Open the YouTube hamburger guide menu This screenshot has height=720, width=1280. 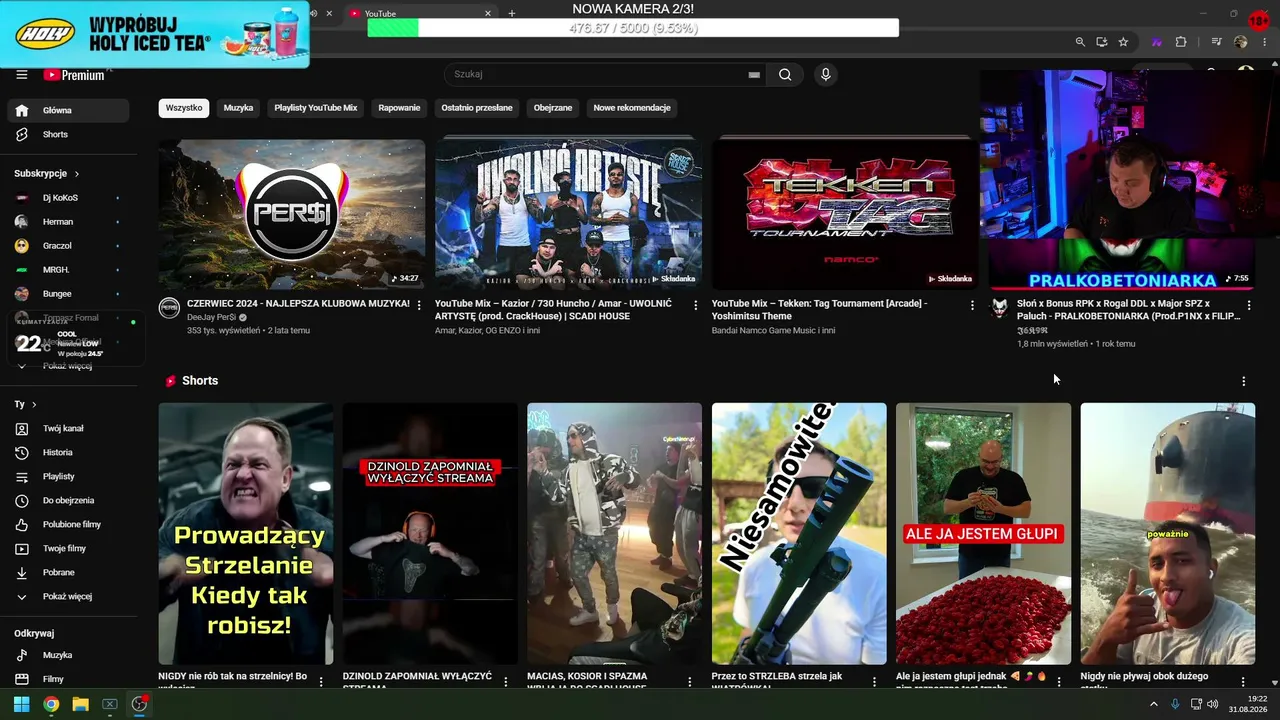21,75
